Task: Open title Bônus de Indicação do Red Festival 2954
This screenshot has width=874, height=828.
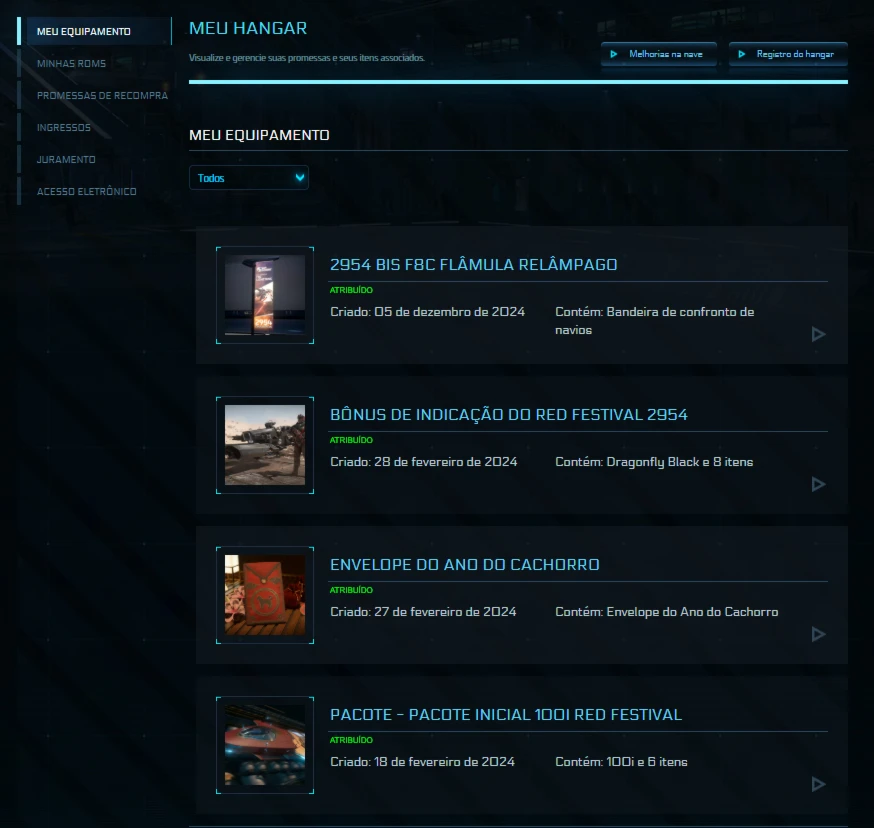Action: (x=508, y=414)
